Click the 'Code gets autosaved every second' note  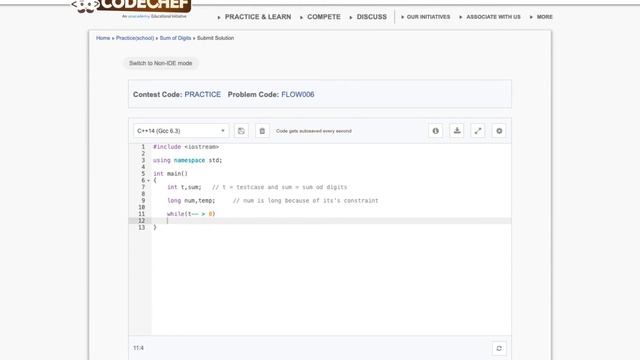[x=313, y=131]
